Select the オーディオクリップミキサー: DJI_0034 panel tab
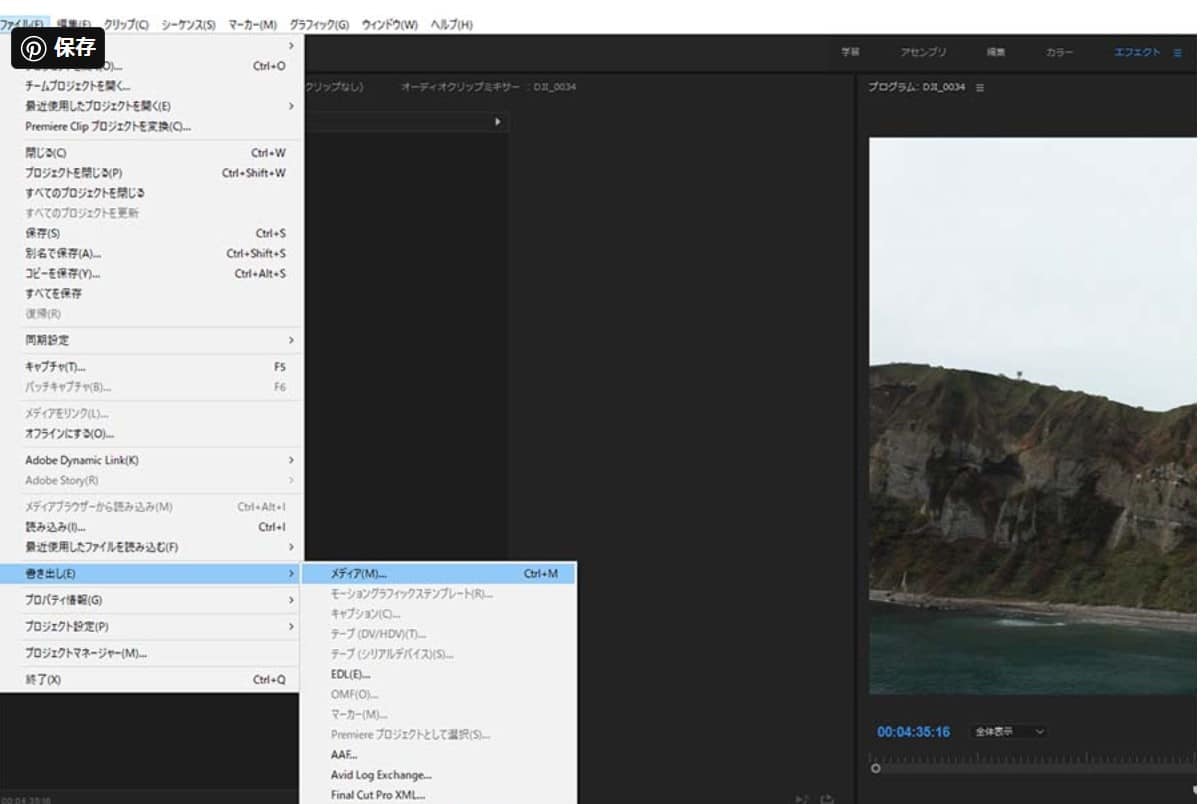The image size is (1201, 804). click(x=488, y=87)
